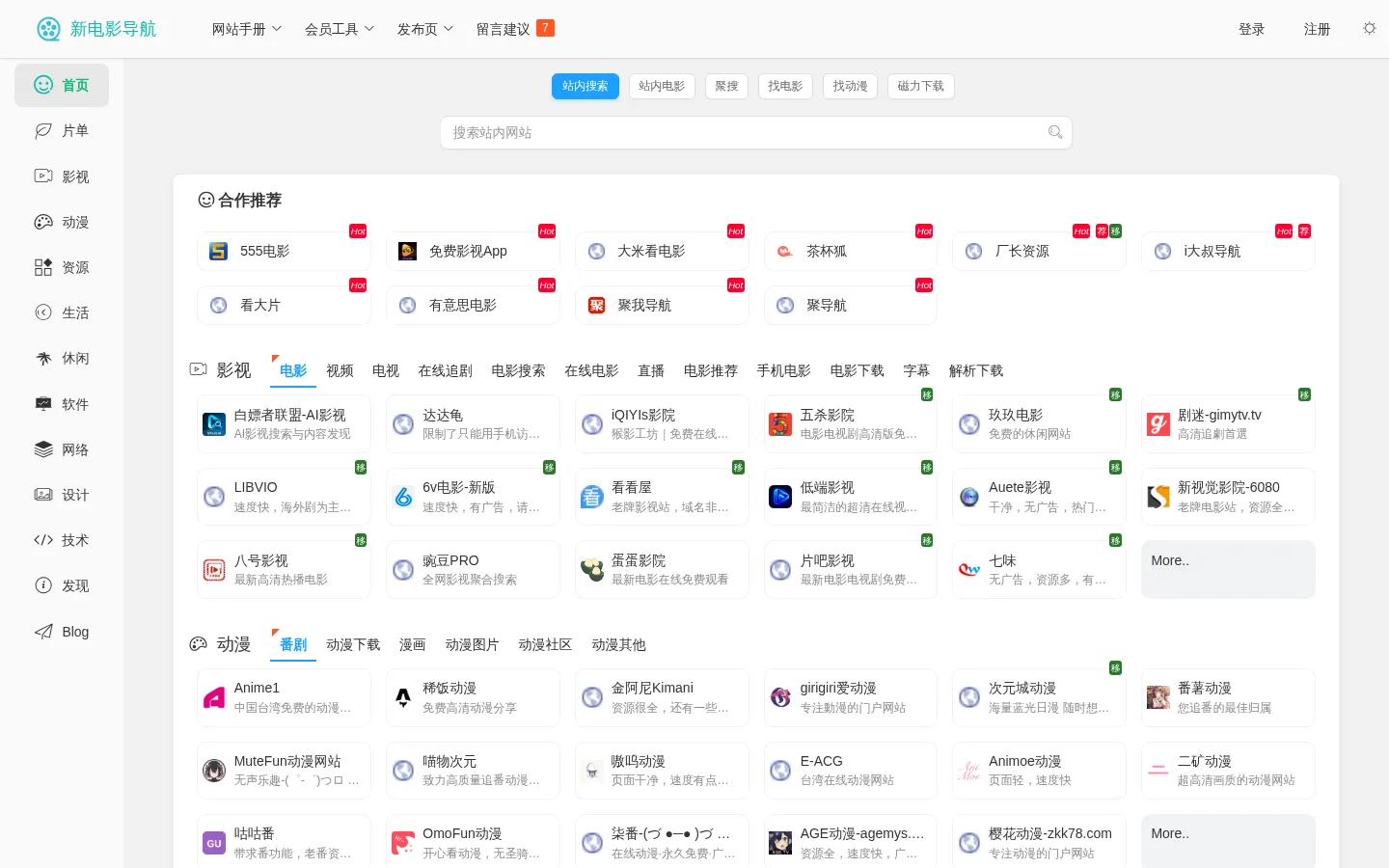
Task: Switch to the 电影搜索 tab
Action: [519, 371]
